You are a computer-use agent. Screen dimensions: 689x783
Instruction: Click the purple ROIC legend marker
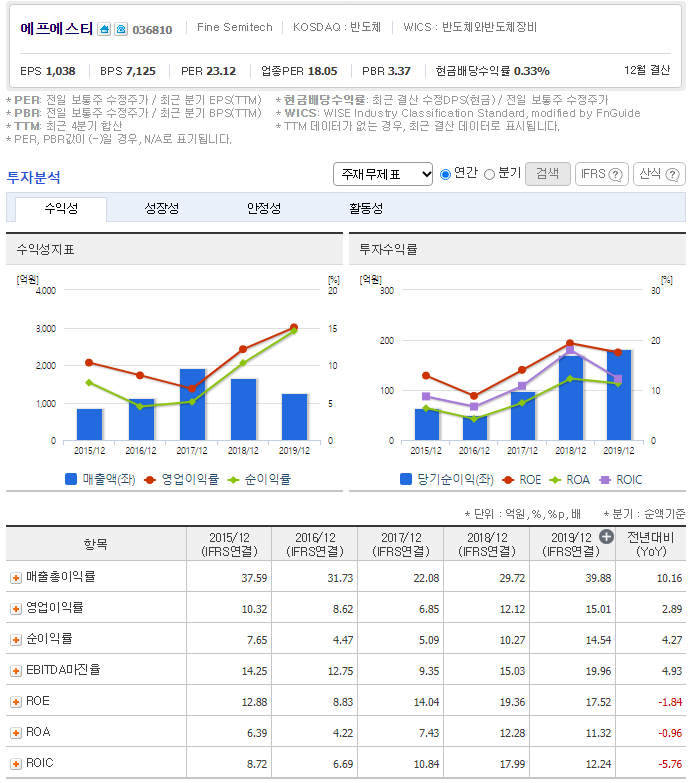pyautogui.click(x=605, y=480)
